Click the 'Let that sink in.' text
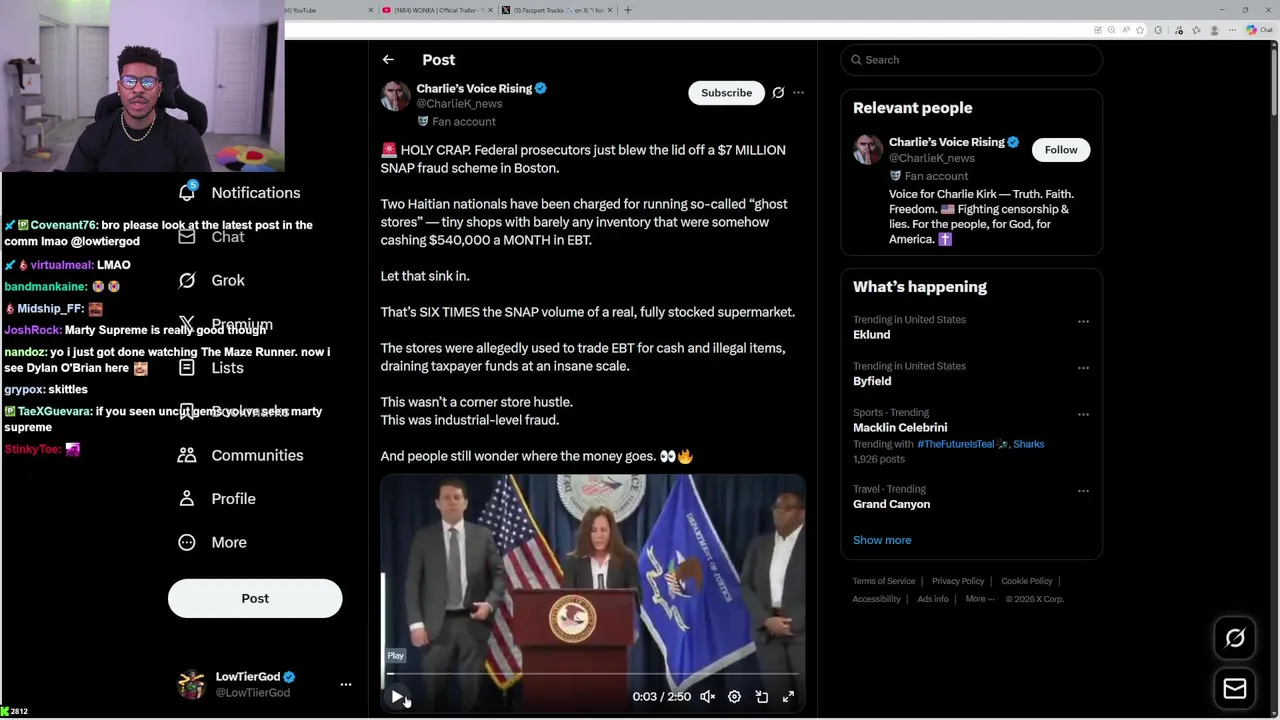The image size is (1280, 720). [425, 276]
